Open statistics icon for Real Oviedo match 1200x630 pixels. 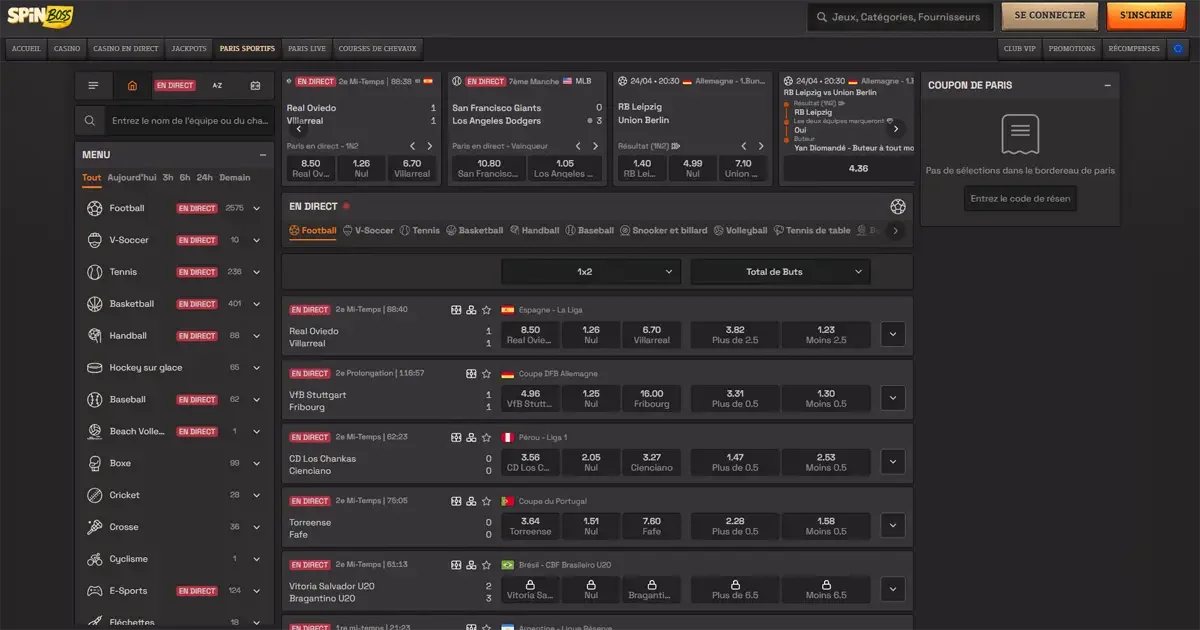click(456, 310)
